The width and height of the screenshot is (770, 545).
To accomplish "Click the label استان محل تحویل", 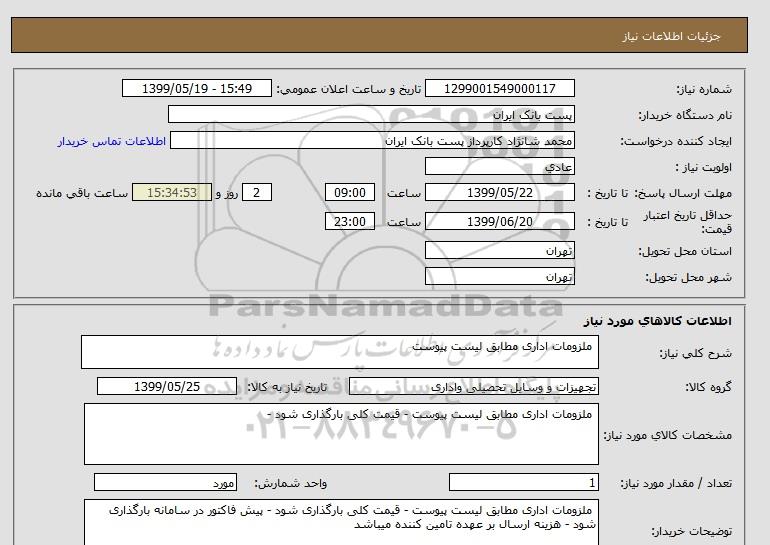I will [685, 251].
